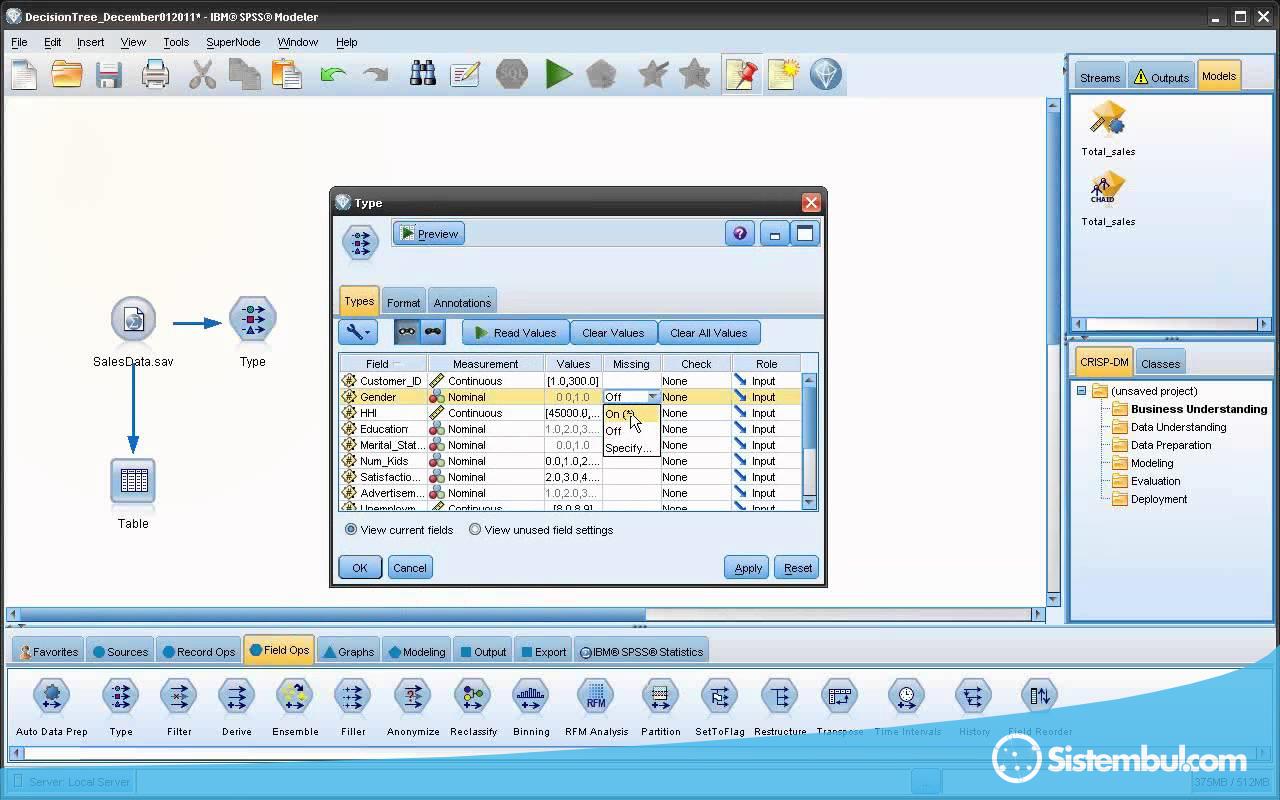This screenshot has height=800, width=1280.
Task: Pick the RFM Analysis palette node
Action: point(596,696)
